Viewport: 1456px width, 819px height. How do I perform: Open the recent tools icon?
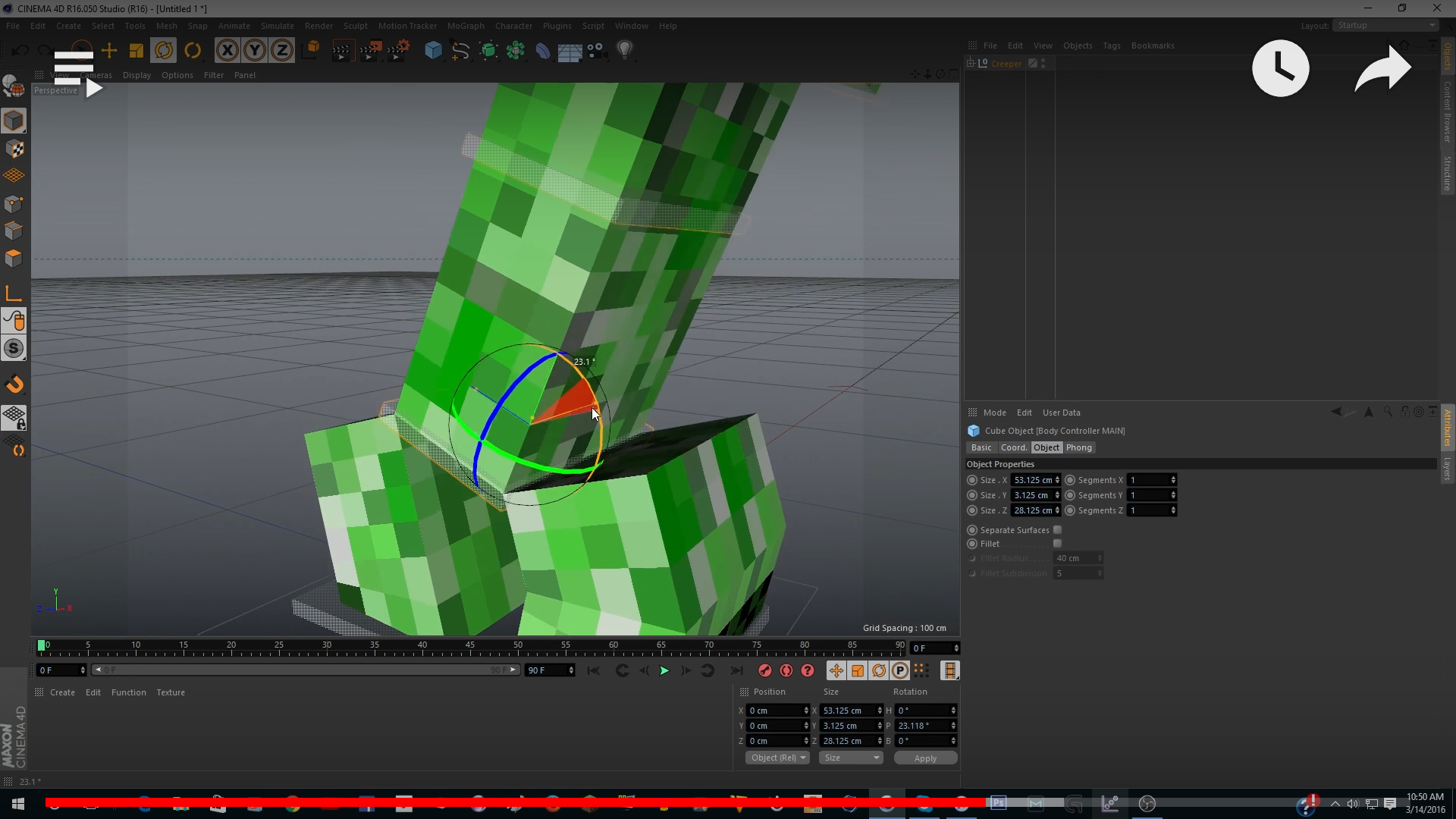point(193,51)
